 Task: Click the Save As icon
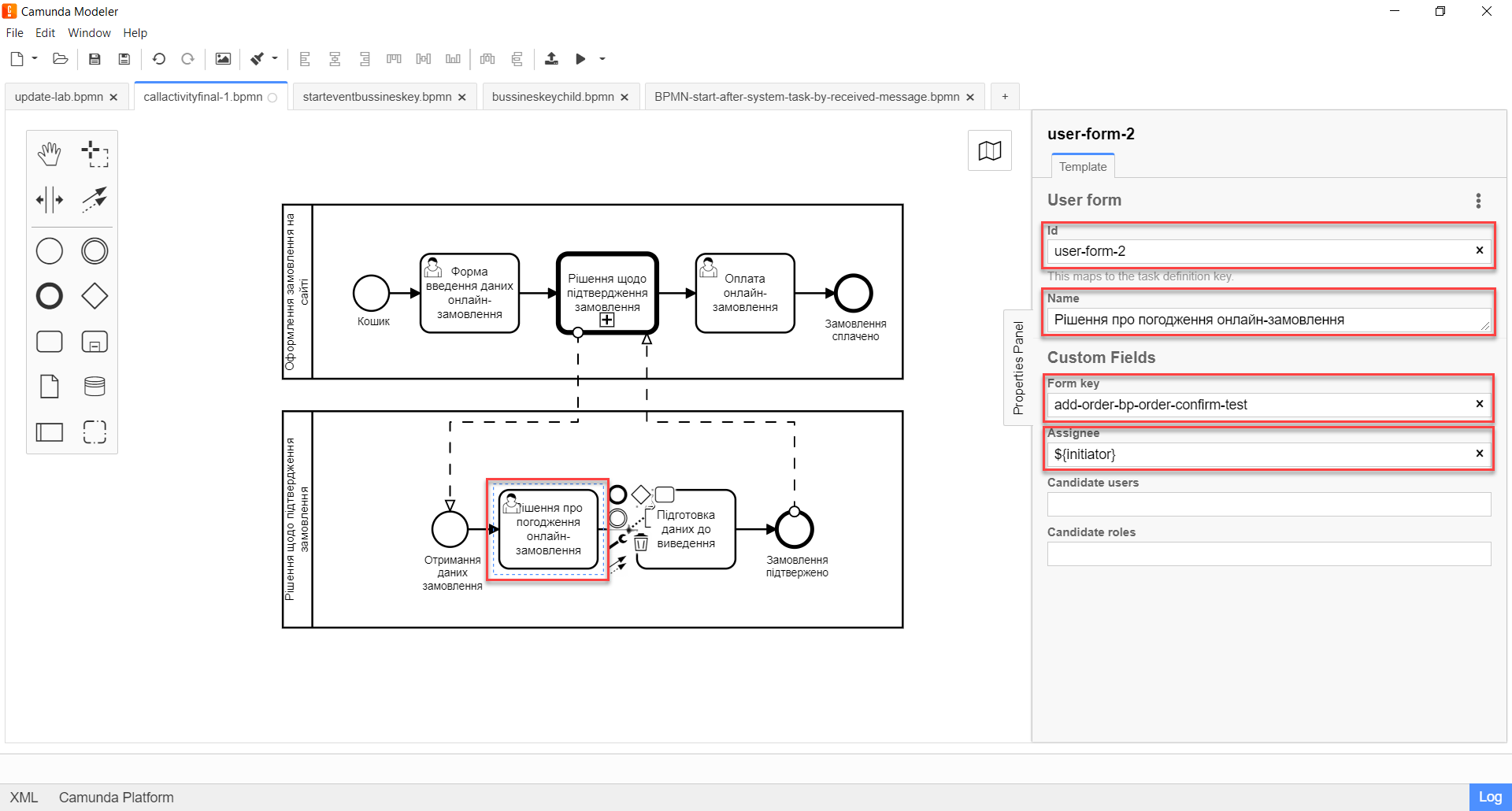click(124, 59)
